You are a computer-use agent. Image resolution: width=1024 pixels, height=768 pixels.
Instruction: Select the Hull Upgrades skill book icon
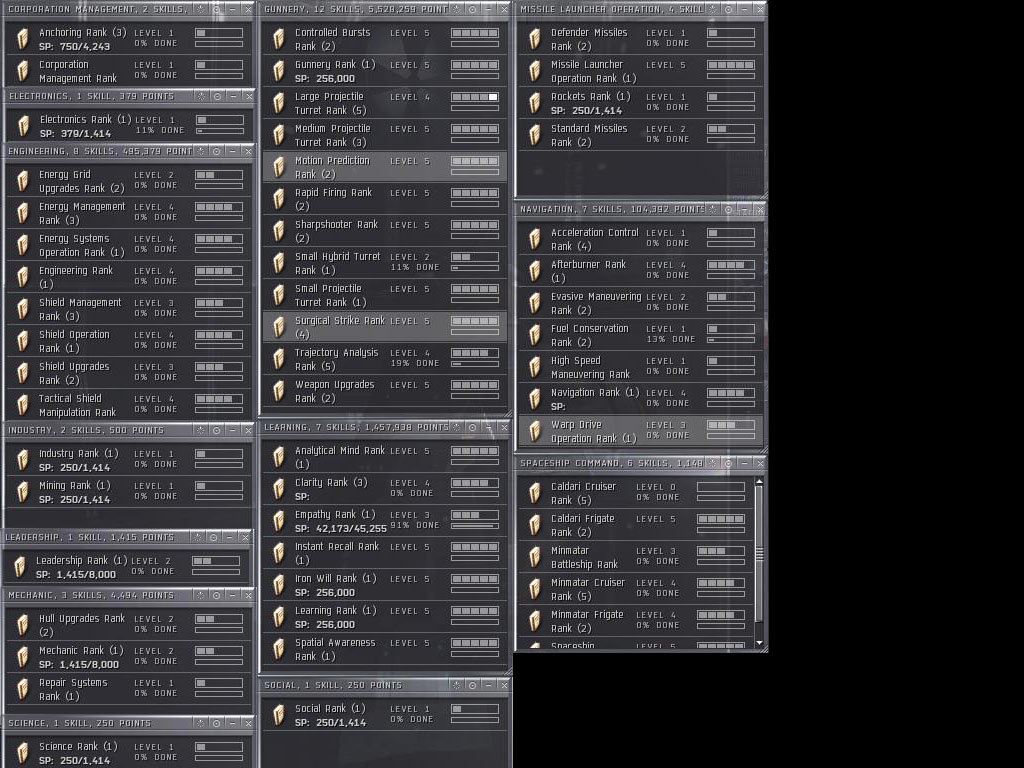coord(23,625)
